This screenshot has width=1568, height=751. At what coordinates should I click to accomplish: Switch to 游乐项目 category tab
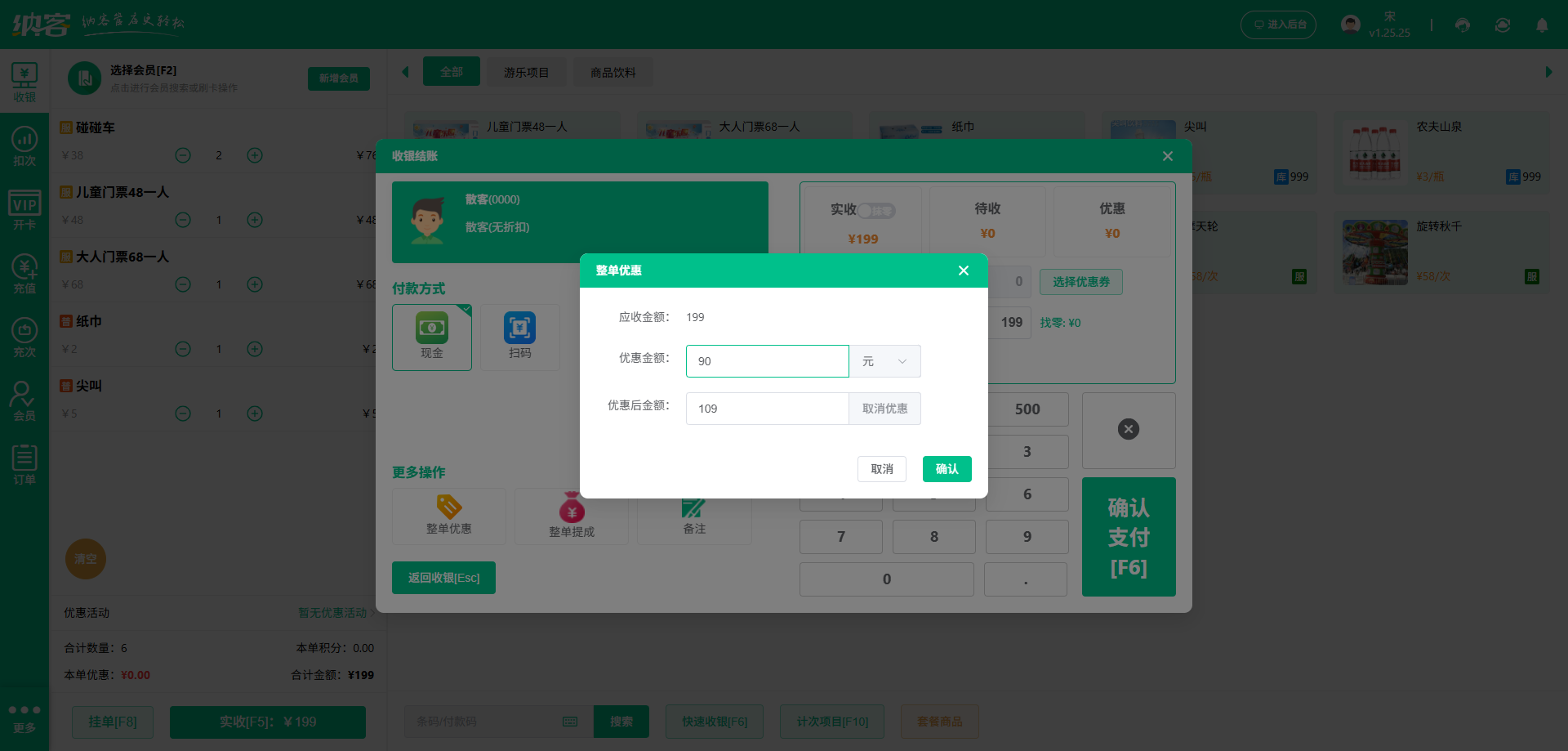click(527, 73)
